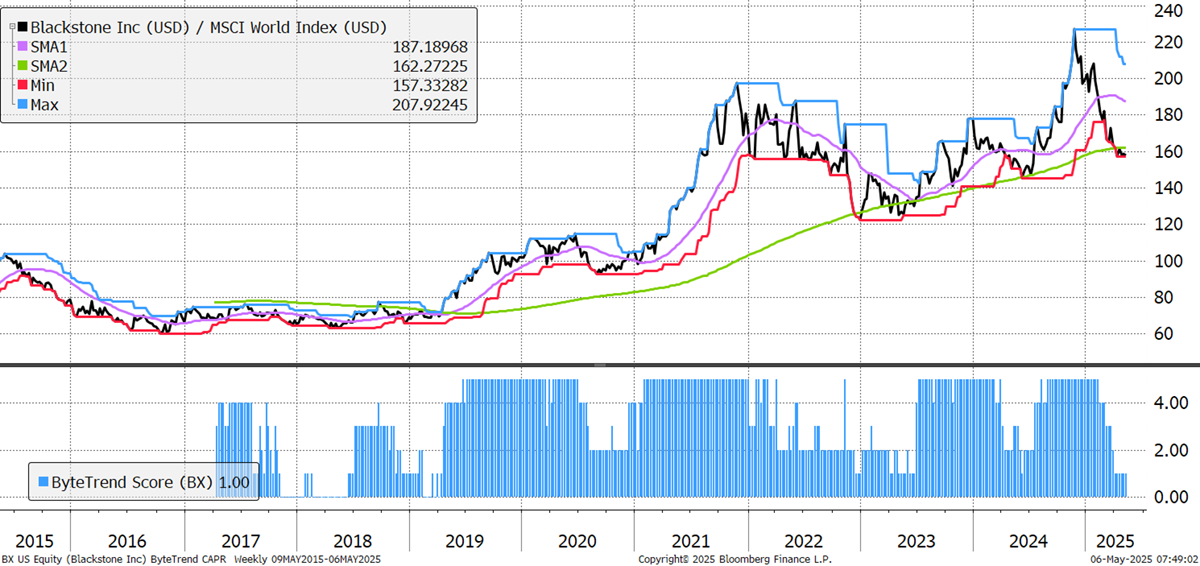Click the 60 price axis label

1165,334
